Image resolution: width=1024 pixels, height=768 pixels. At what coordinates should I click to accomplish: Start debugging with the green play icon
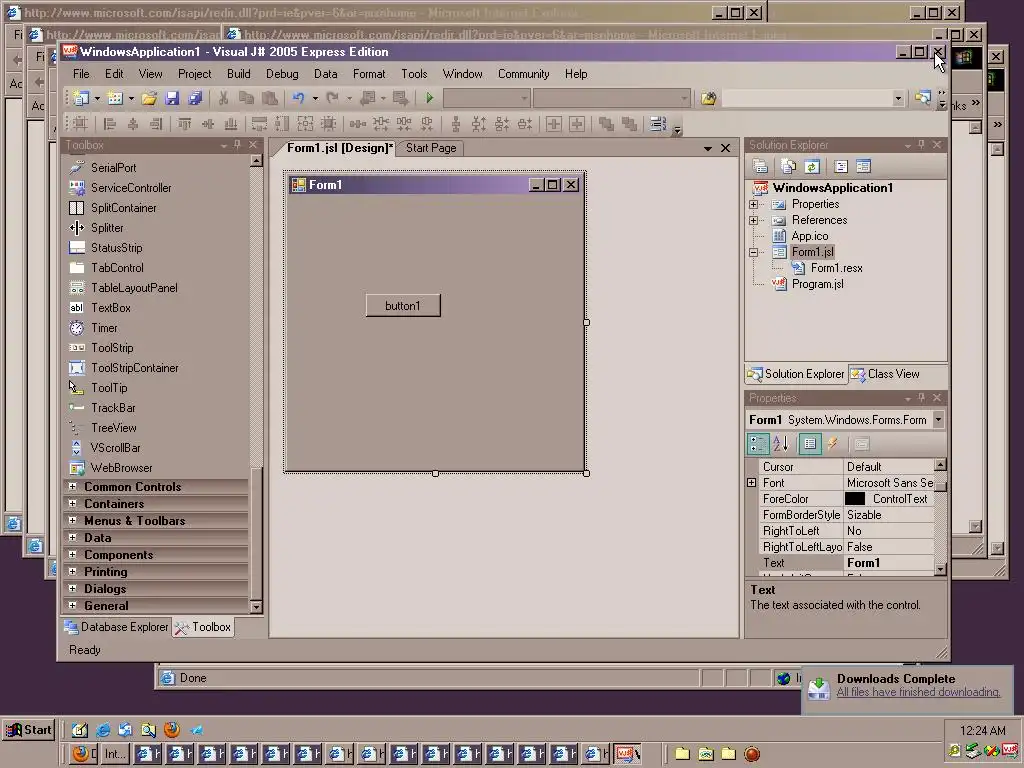click(x=429, y=99)
